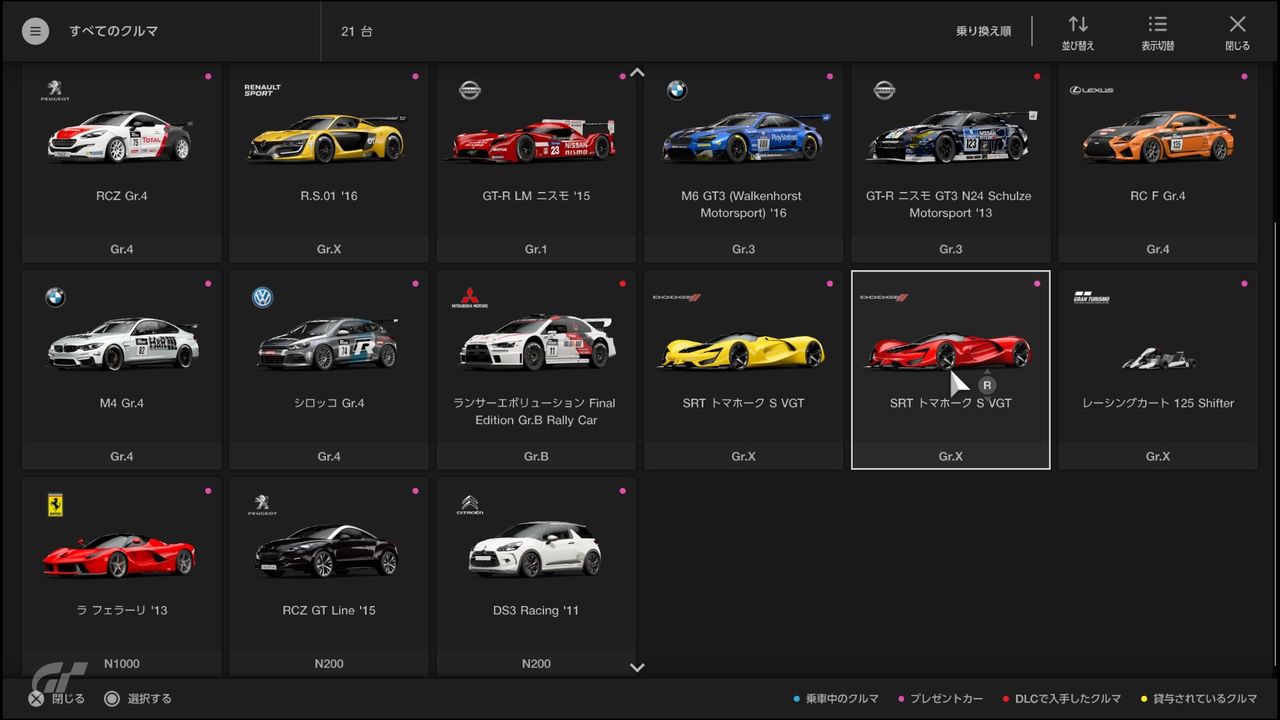Click the Gr.X class label under R.S.01 '16
This screenshot has height=720, width=1280.
click(329, 249)
